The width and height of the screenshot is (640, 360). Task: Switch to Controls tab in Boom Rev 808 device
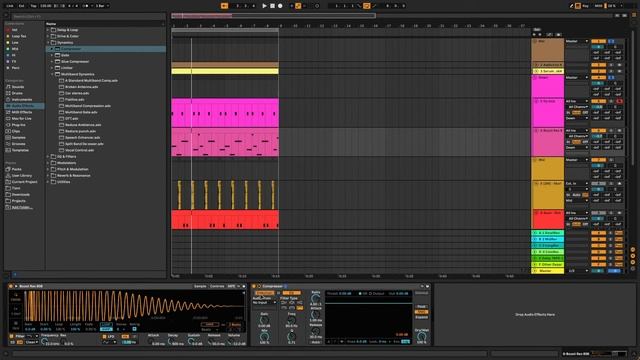(217, 286)
